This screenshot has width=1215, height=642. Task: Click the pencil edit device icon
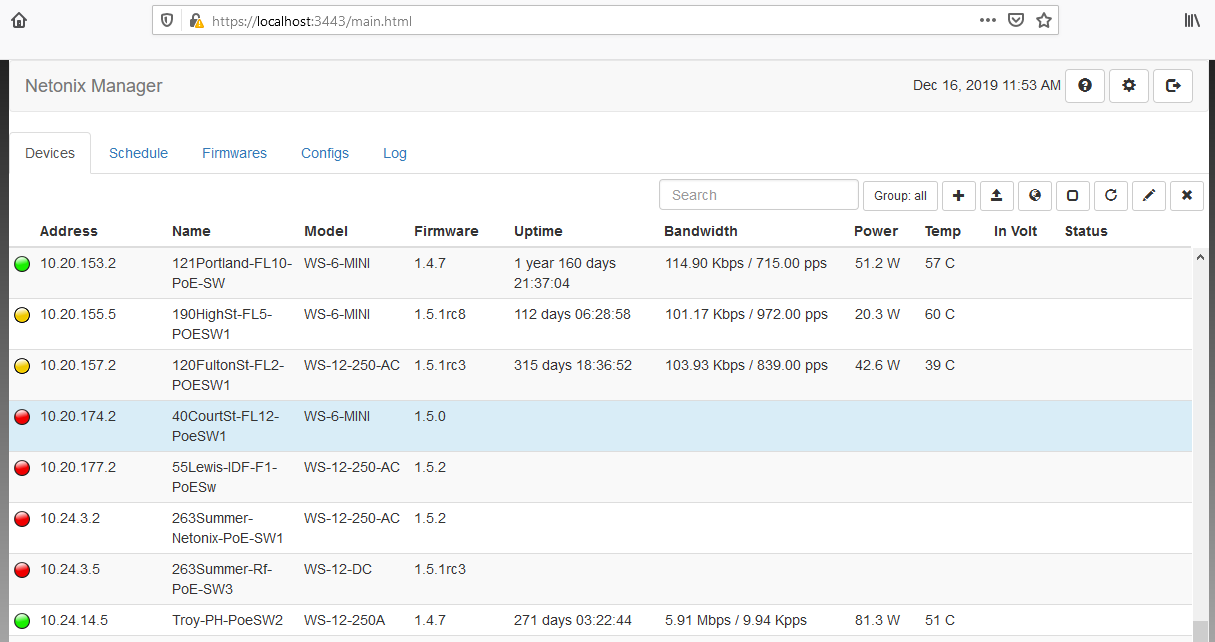pos(1148,196)
